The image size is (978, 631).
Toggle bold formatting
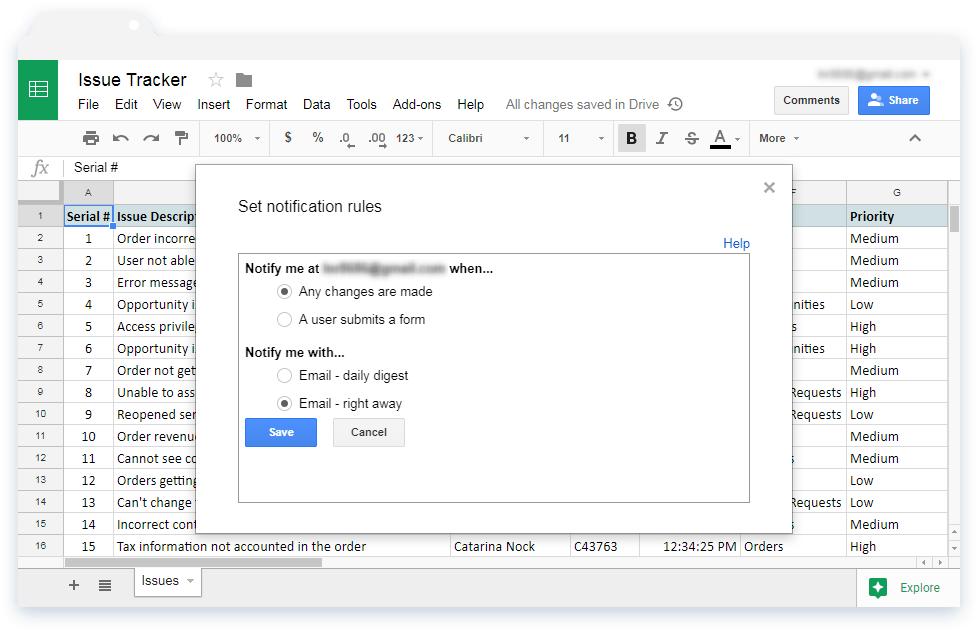(631, 138)
